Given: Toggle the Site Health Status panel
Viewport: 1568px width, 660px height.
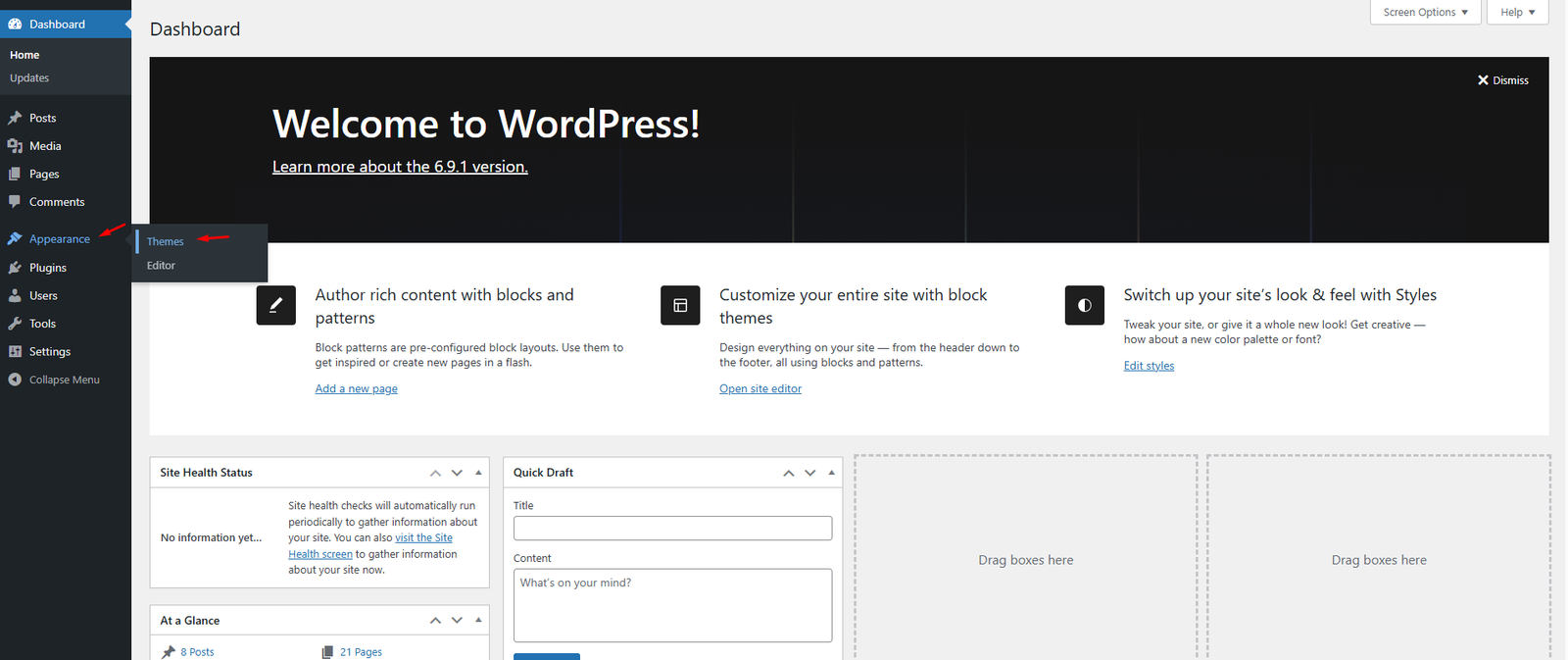Looking at the screenshot, I should coord(478,473).
